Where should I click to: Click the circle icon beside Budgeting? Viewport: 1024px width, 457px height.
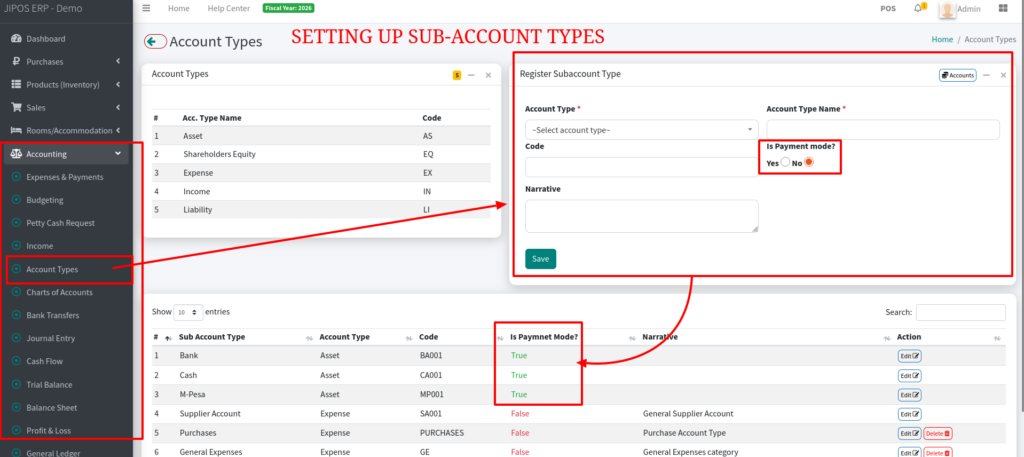[x=16, y=200]
